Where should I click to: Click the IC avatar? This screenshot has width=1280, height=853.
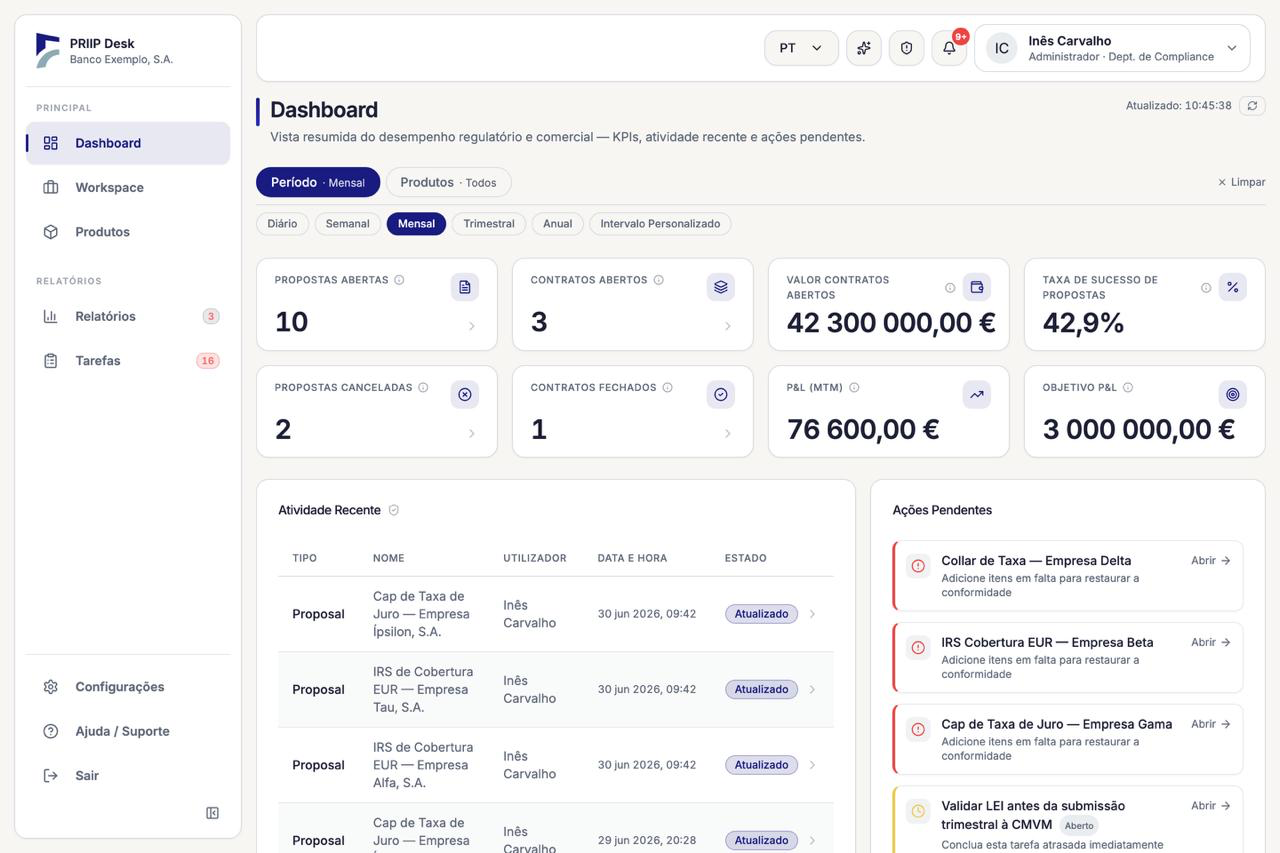pyautogui.click(x=1001, y=48)
